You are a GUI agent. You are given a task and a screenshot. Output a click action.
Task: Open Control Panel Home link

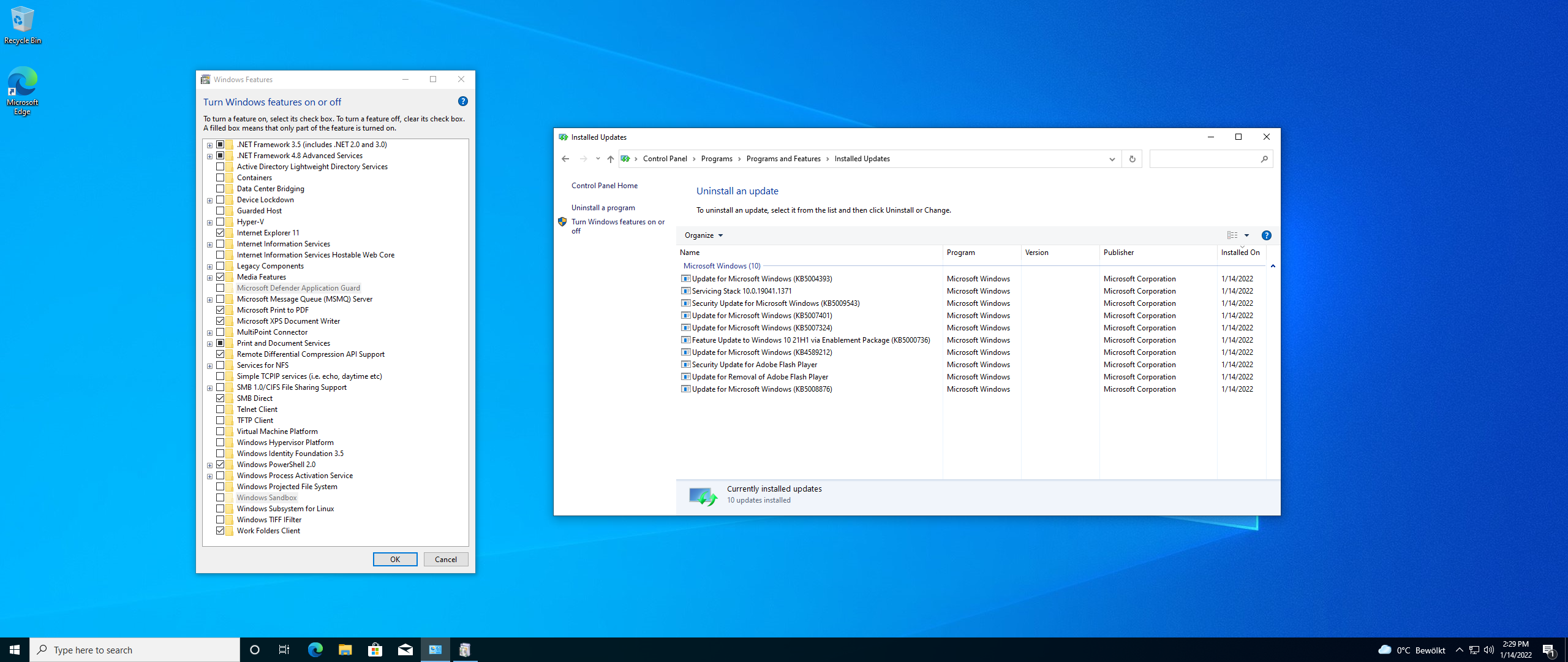(605, 186)
